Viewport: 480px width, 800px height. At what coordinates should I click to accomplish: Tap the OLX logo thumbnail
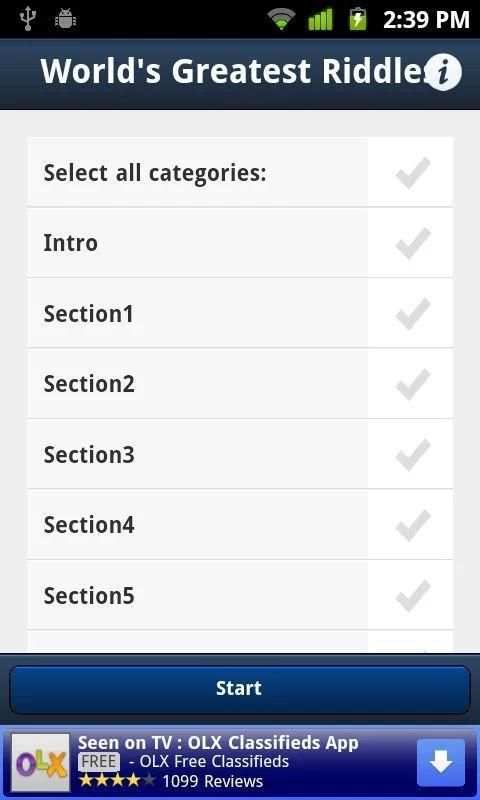pos(41,763)
